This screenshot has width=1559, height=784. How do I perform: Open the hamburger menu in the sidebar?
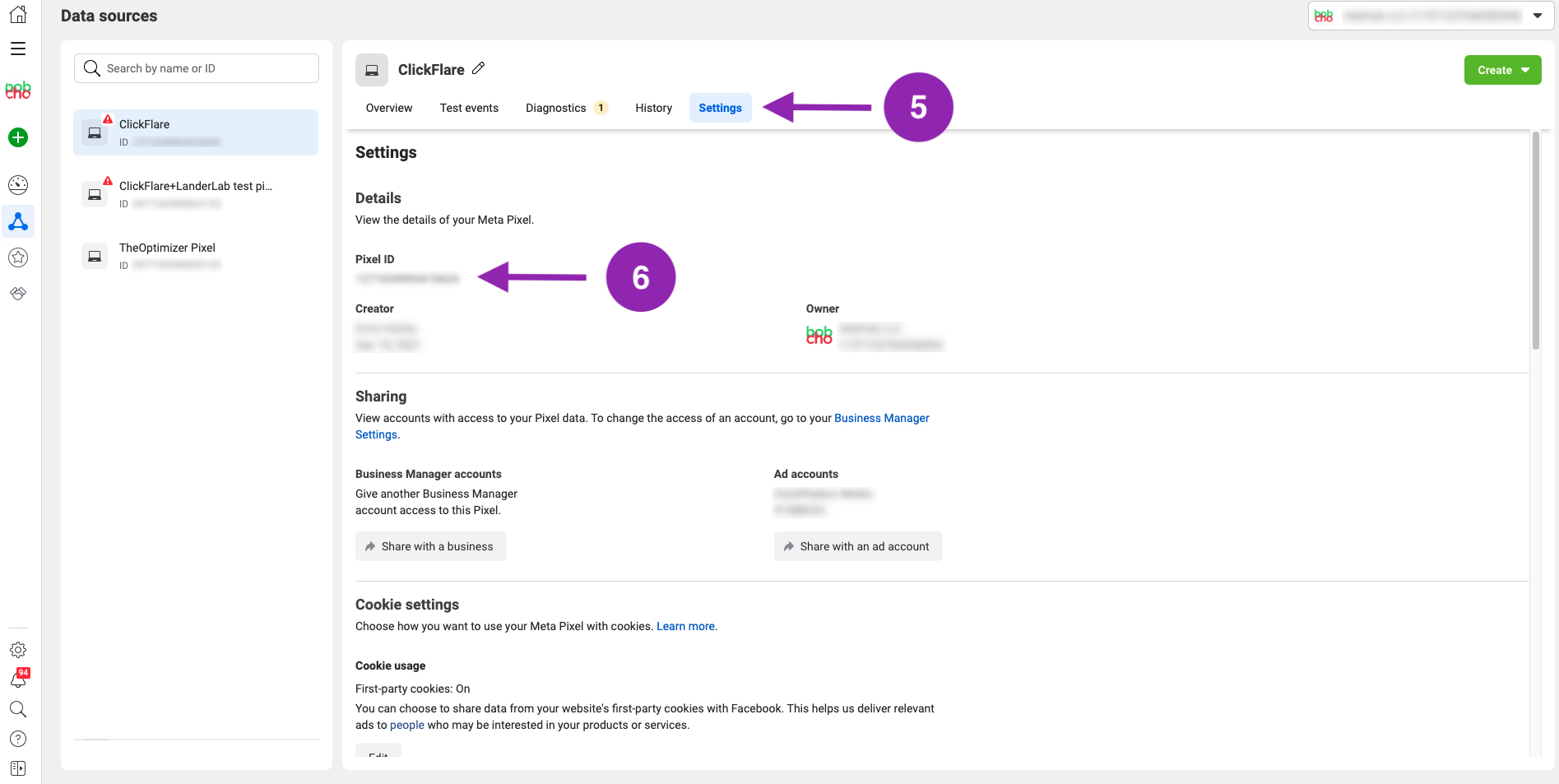pos(18,49)
